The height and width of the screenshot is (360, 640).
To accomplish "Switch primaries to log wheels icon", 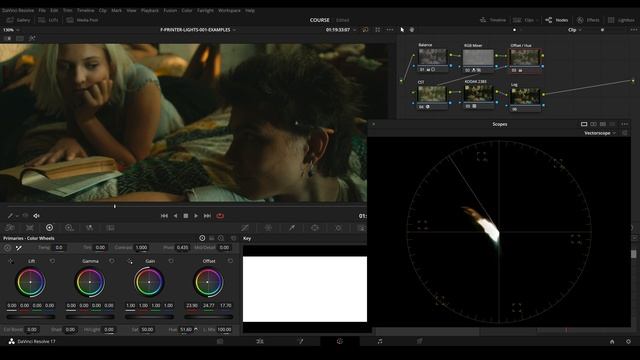I will point(221,238).
